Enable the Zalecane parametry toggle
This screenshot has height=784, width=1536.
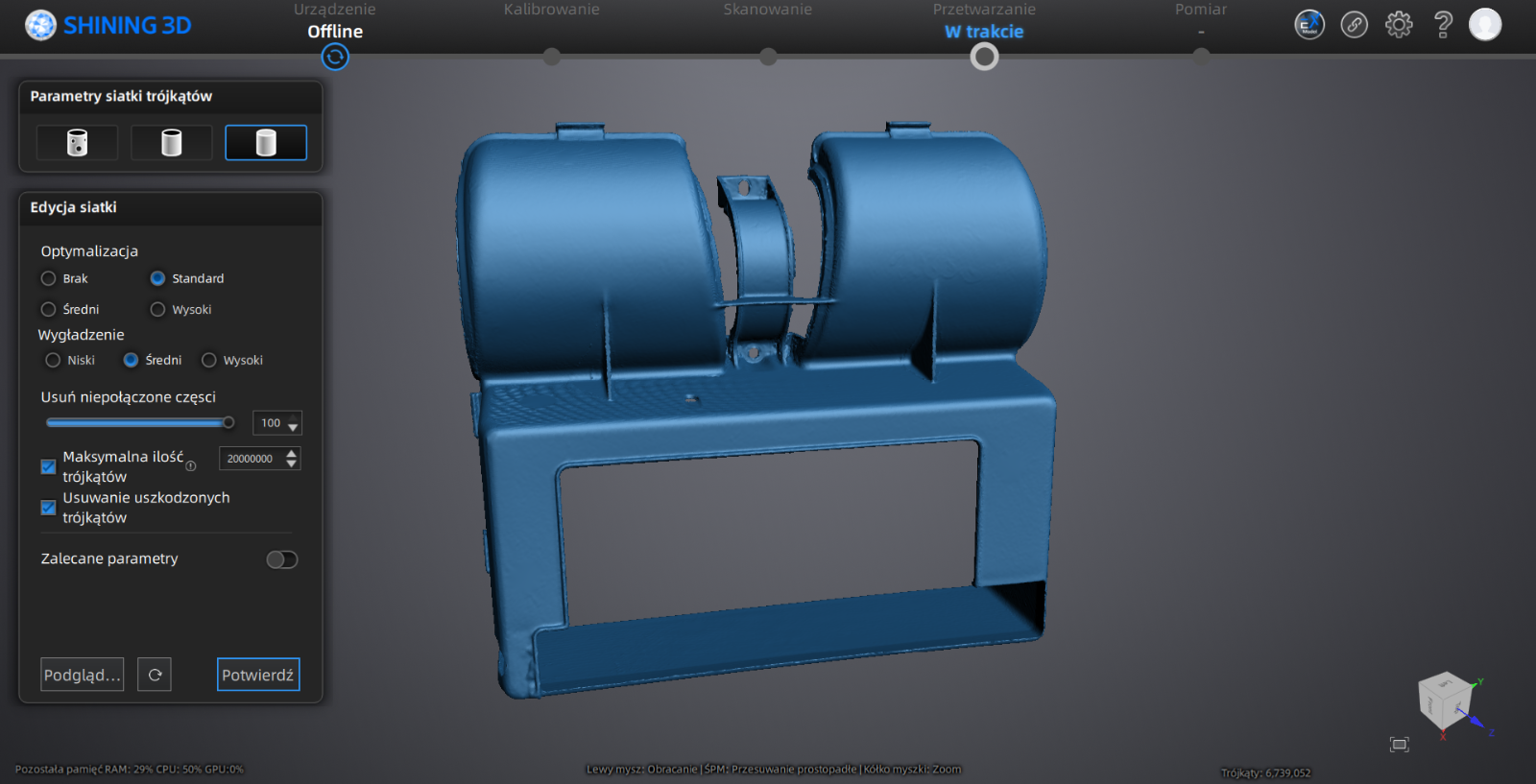coord(282,559)
